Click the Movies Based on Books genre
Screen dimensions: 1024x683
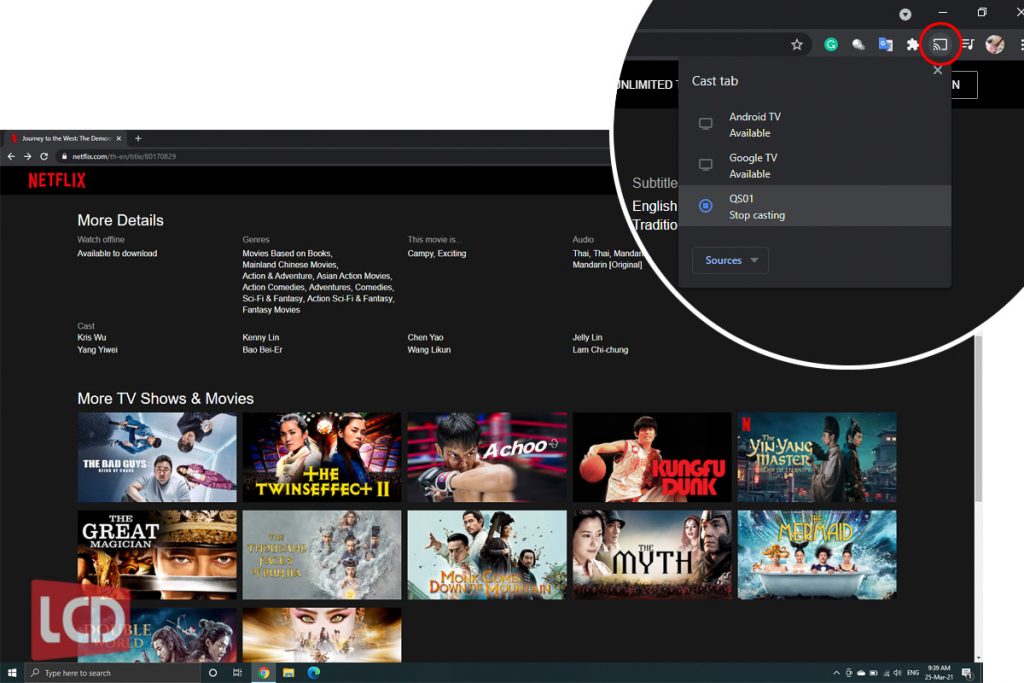click(287, 253)
